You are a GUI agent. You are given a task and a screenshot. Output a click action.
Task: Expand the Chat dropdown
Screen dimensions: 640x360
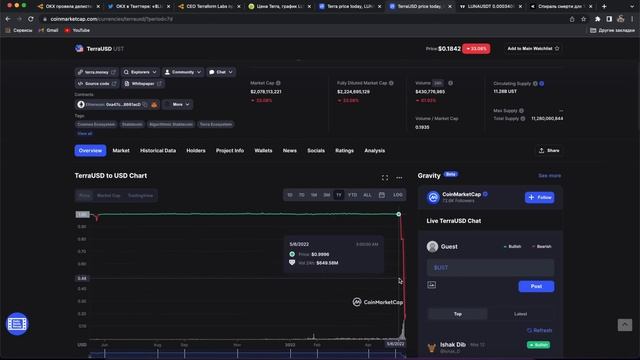pos(221,72)
